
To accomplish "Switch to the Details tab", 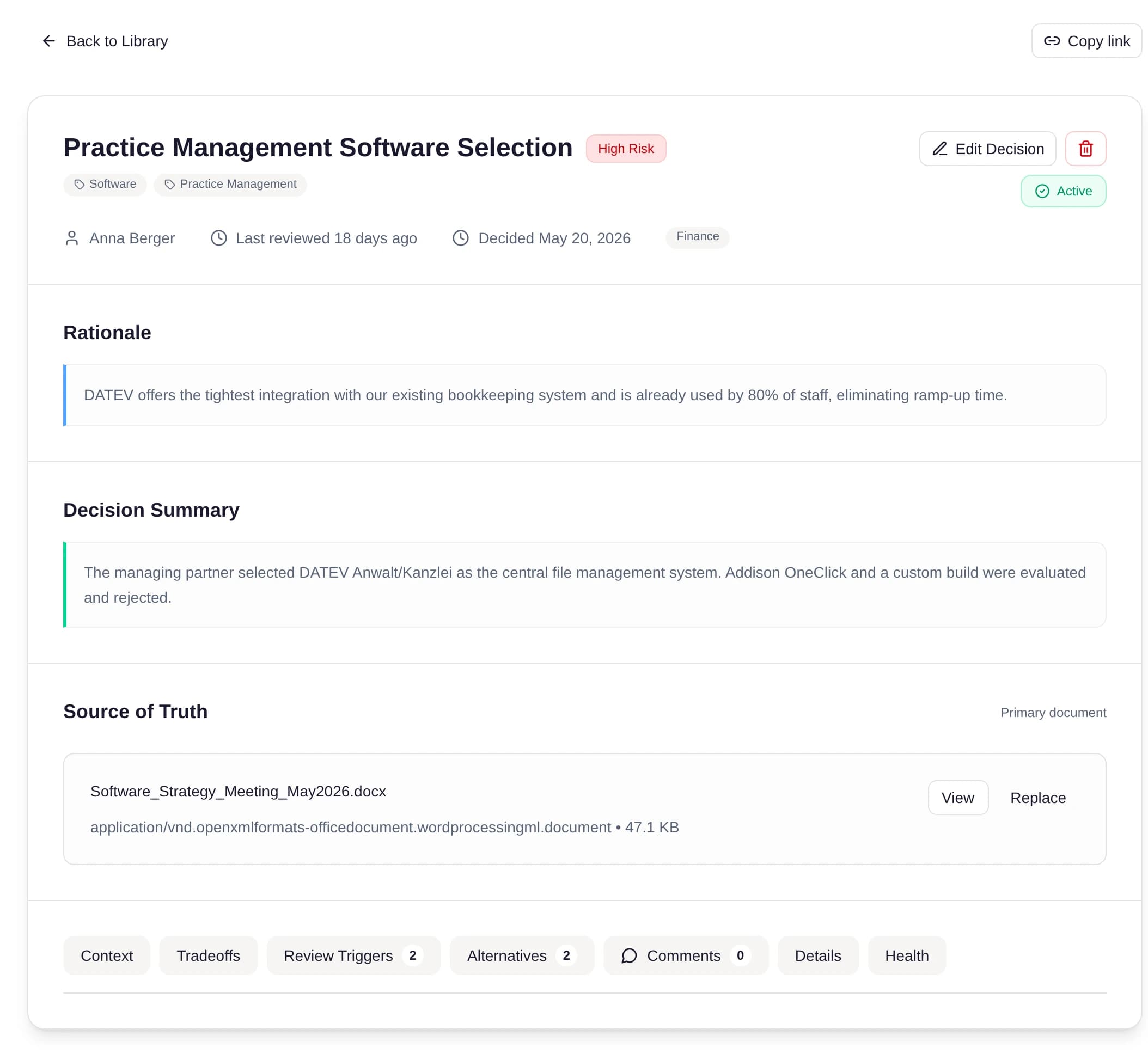I will (818, 955).
